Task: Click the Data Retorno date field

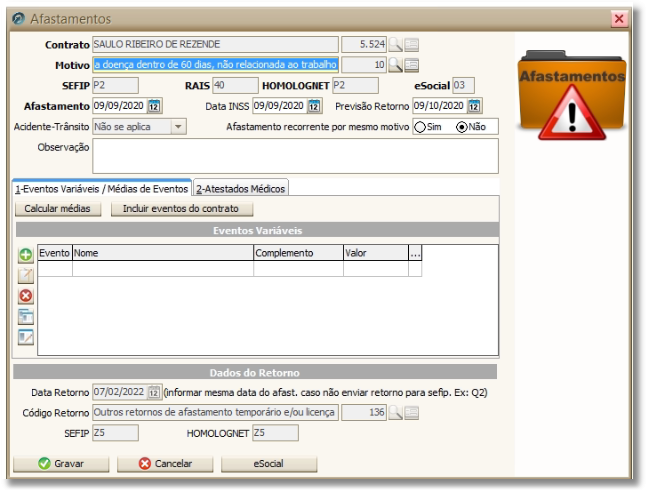Action: (x=120, y=392)
